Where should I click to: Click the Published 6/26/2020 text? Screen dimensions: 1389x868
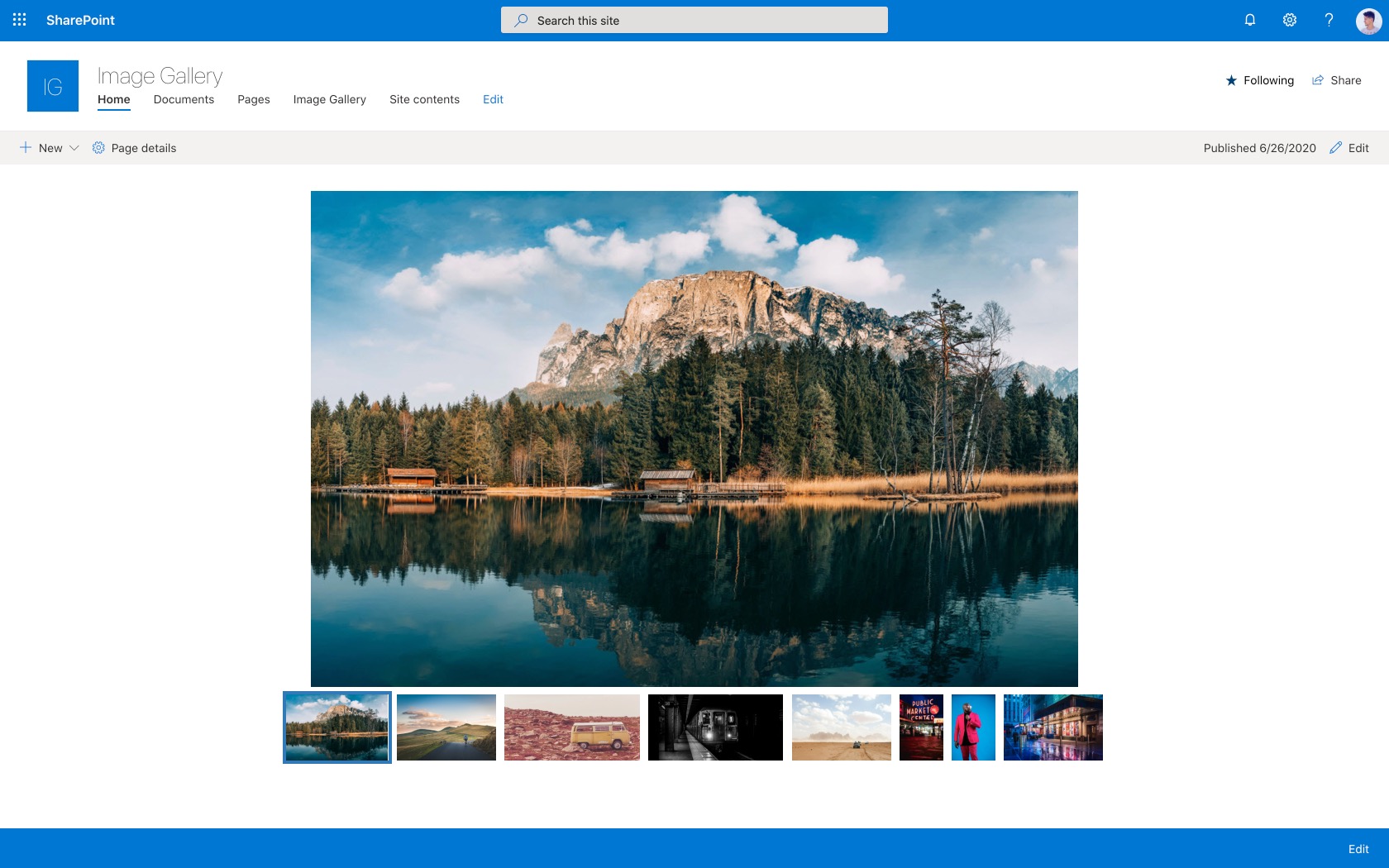coord(1259,148)
